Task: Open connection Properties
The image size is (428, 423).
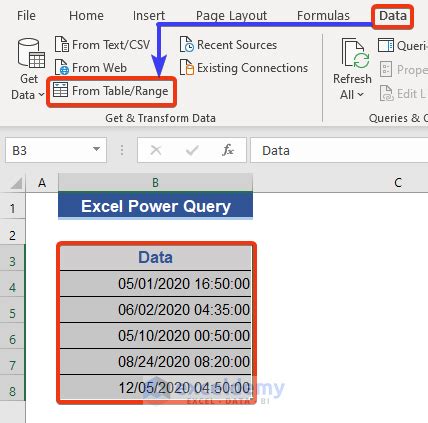Action: (x=403, y=70)
